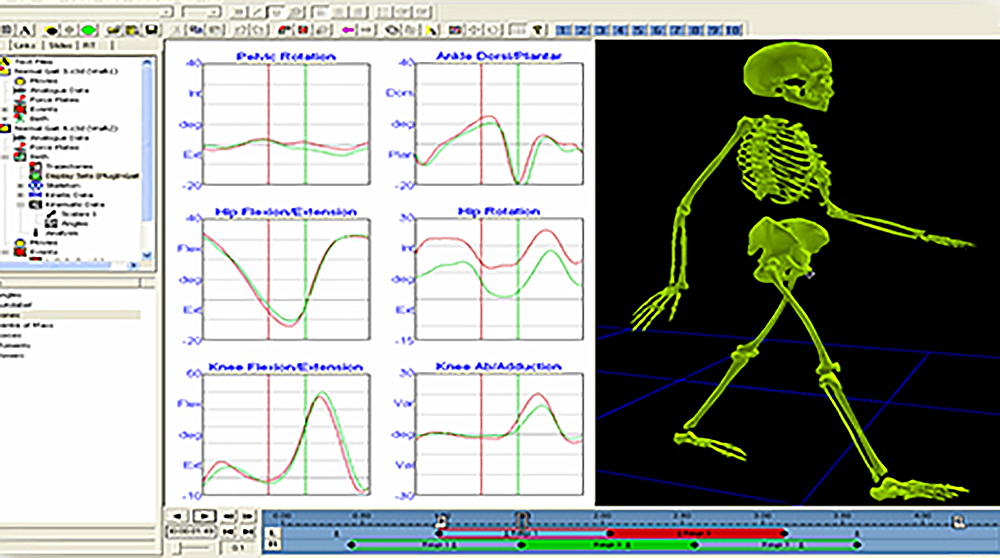1000x558 pixels.
Task: Collapse the Kinematic Data tree node
Action: 22,204
